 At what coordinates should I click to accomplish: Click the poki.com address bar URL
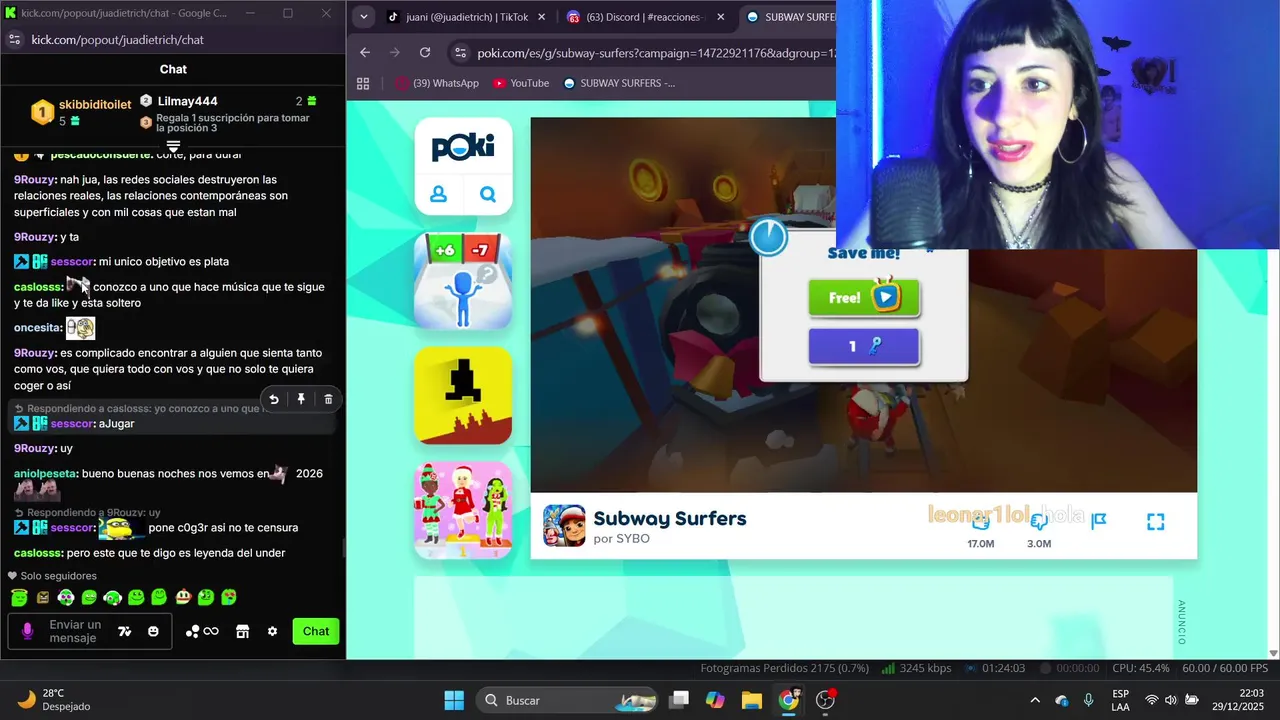tap(655, 53)
